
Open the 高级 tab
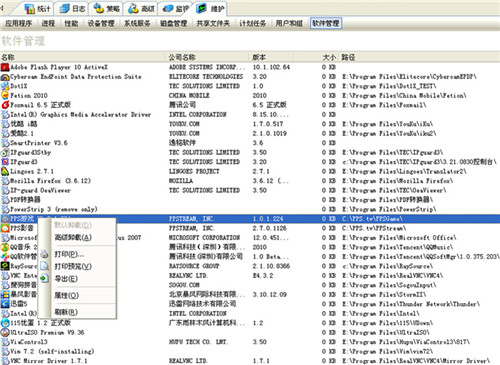(141, 9)
